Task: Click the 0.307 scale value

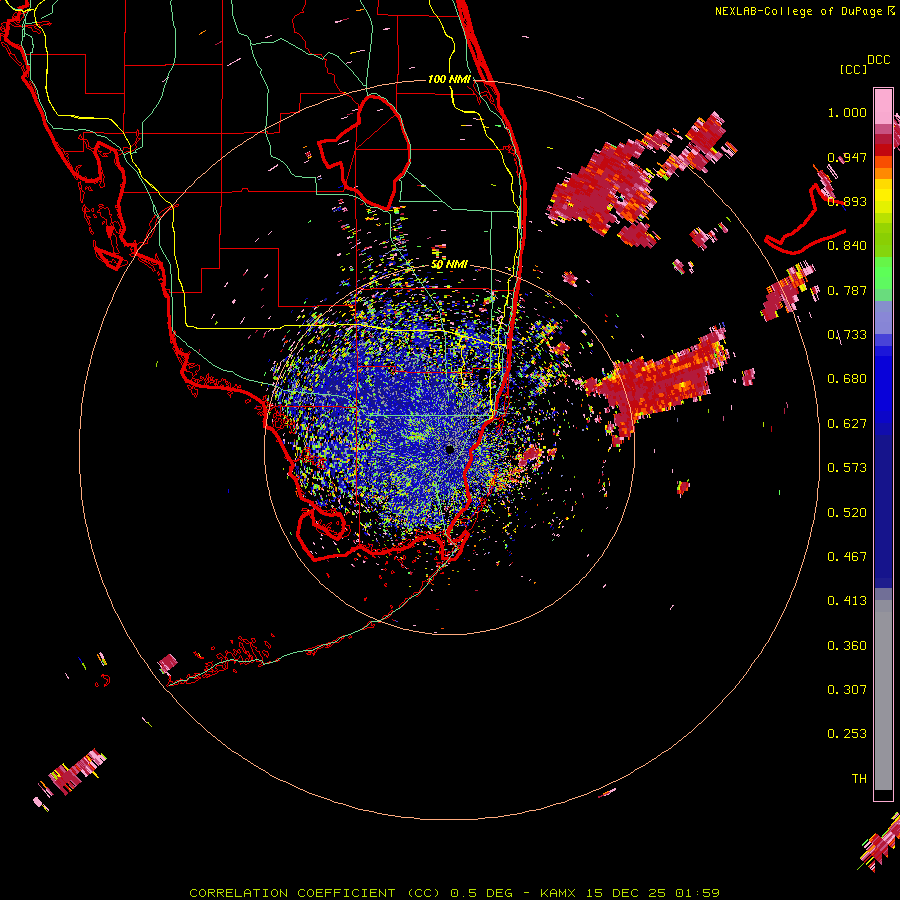Action: (x=847, y=690)
